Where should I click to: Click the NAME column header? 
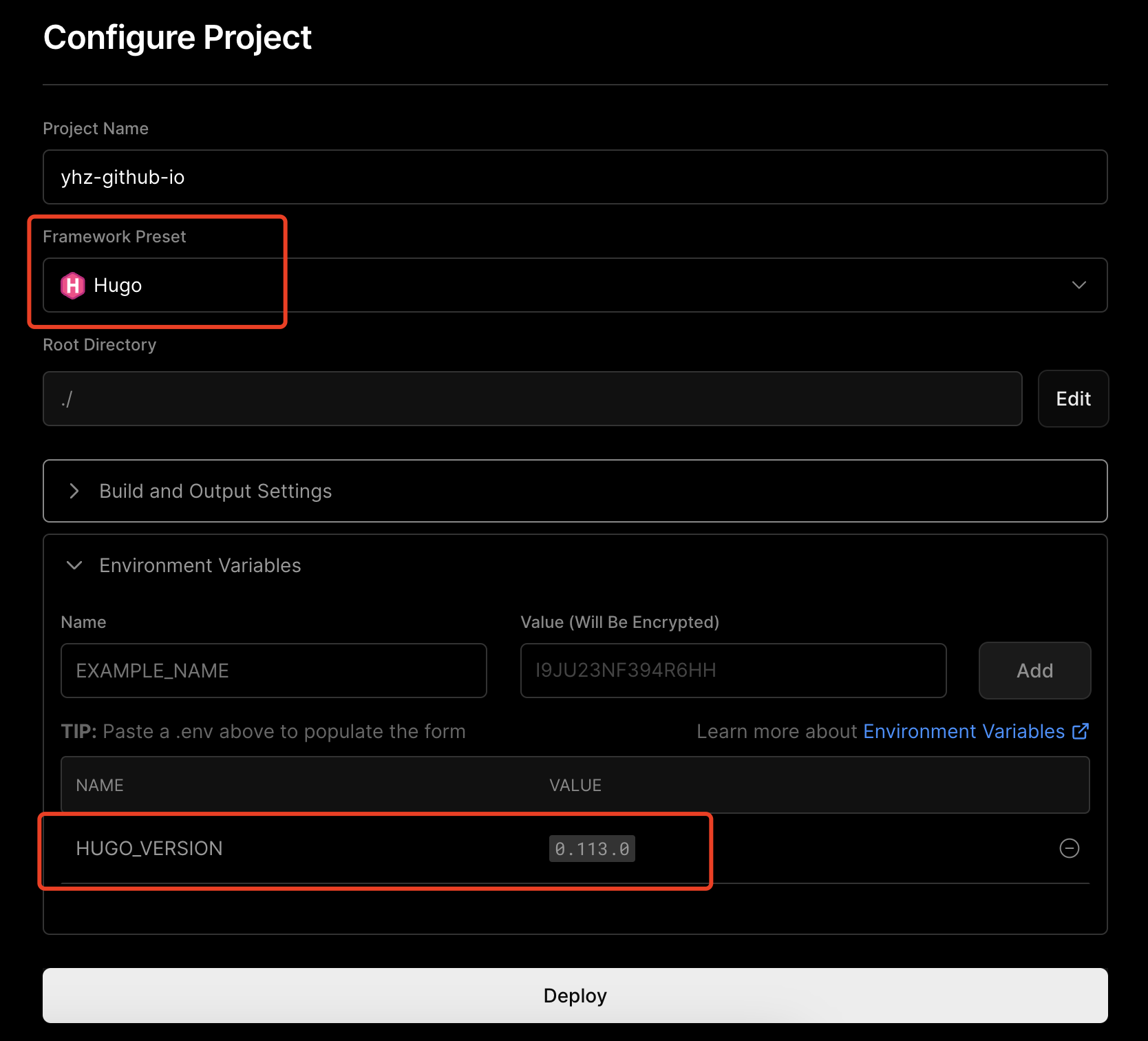pos(100,785)
